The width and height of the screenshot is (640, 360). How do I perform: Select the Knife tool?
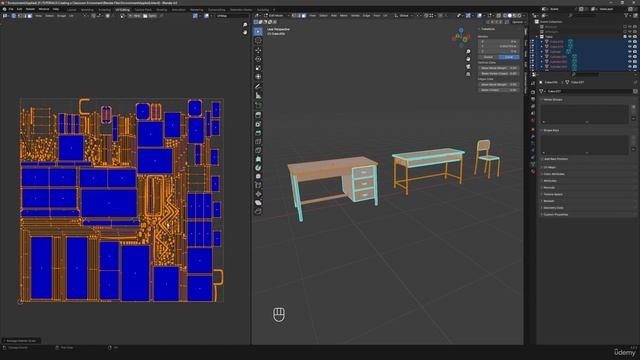[258, 150]
